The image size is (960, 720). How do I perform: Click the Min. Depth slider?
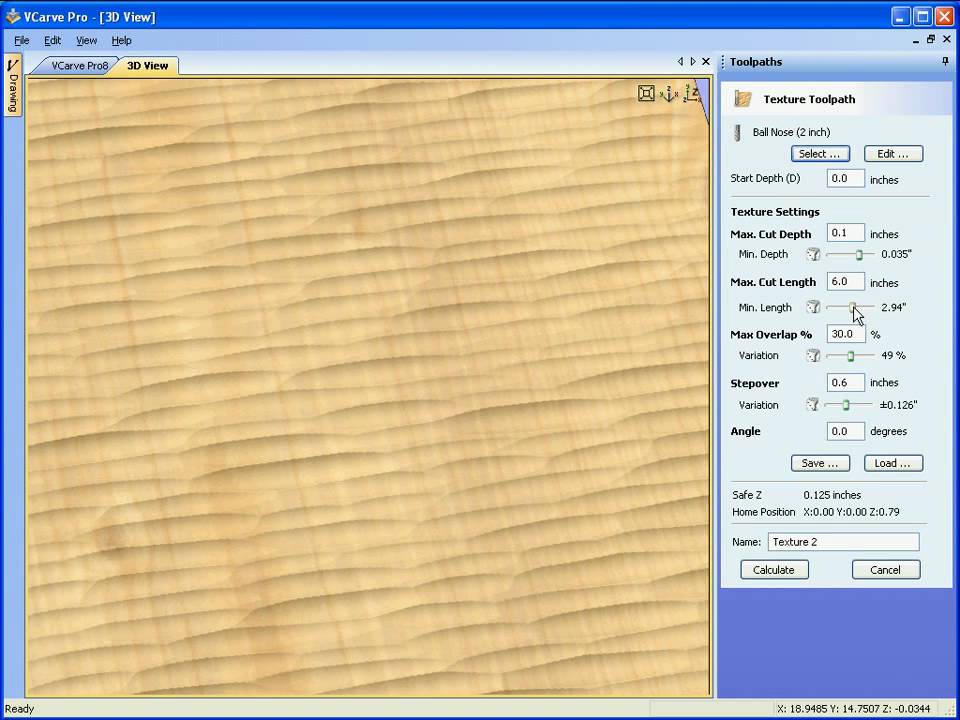pos(850,254)
